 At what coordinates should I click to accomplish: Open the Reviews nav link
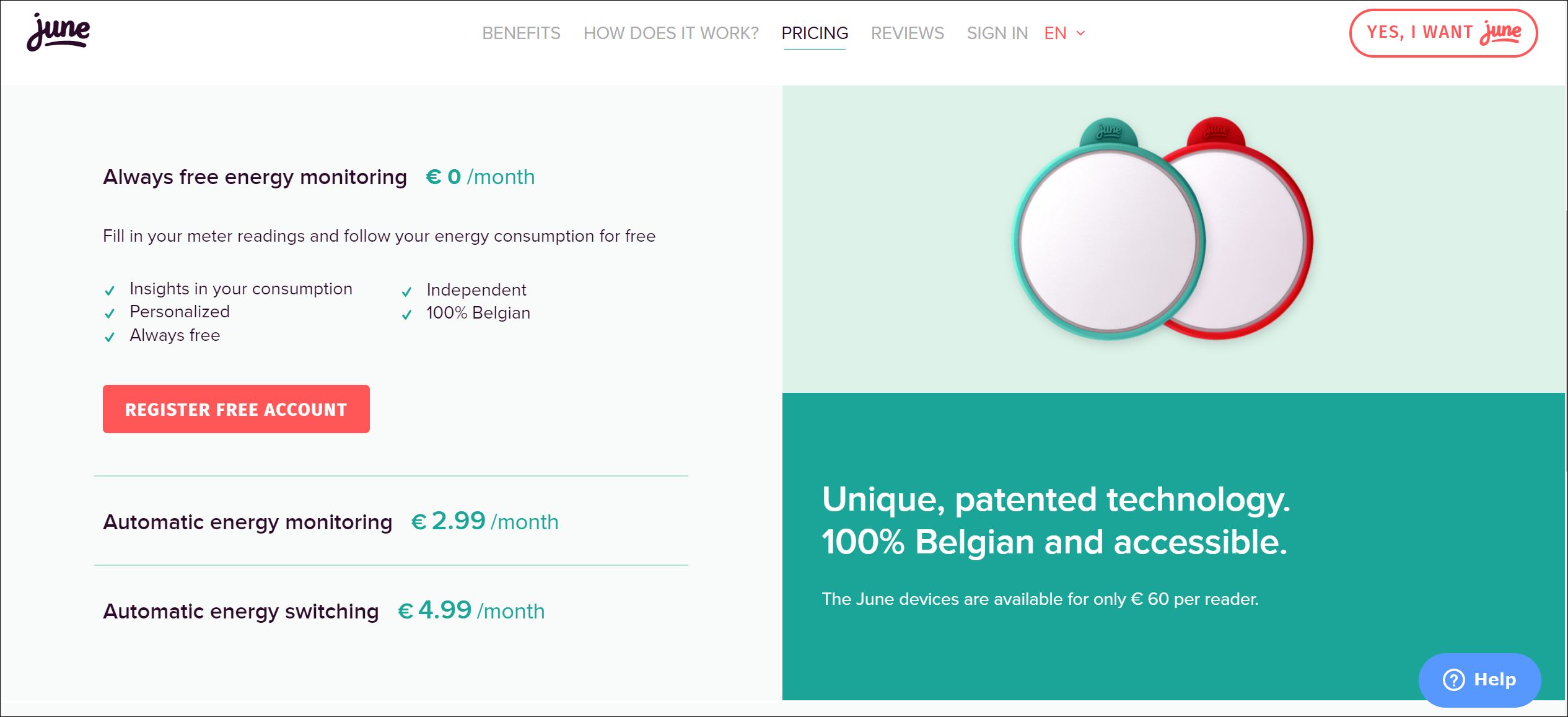907,33
